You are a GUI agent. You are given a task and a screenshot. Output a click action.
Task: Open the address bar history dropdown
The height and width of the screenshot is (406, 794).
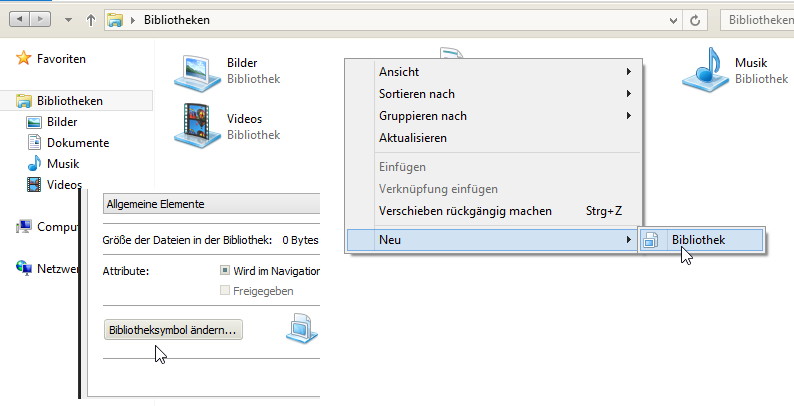(x=673, y=21)
